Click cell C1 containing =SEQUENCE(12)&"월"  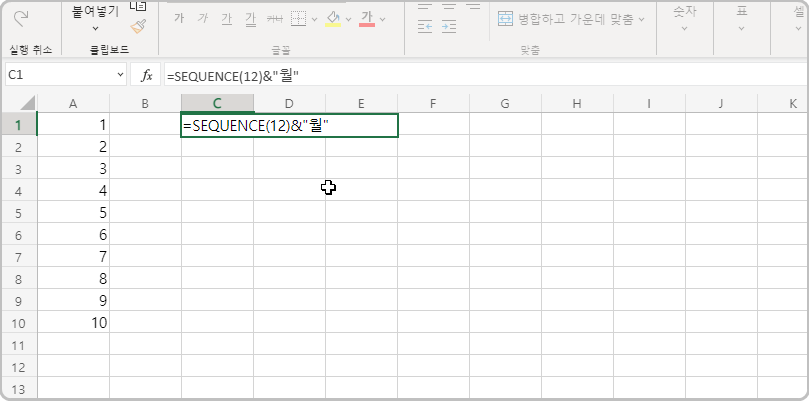pyautogui.click(x=289, y=125)
